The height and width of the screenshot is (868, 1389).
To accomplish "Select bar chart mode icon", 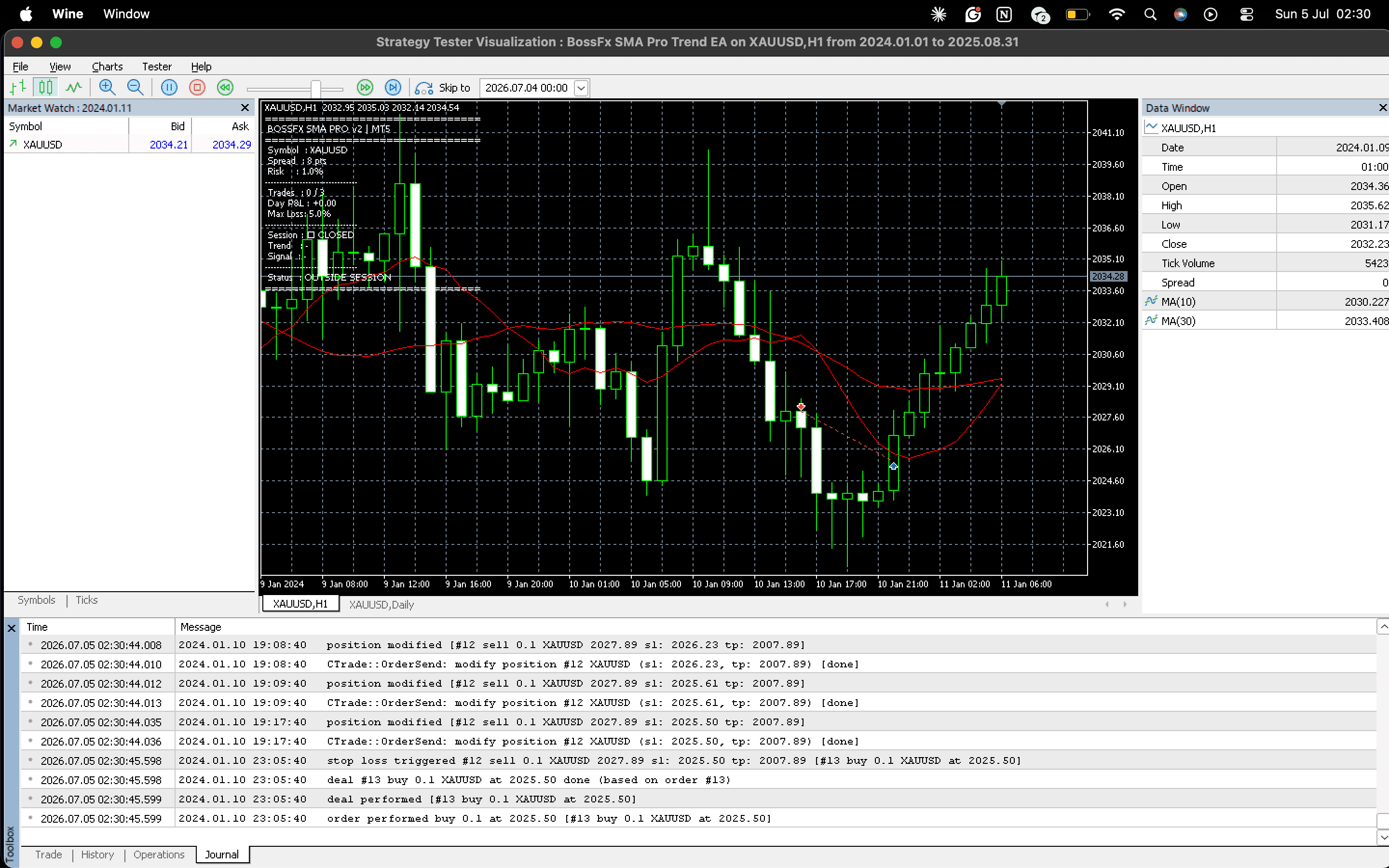I will tap(18, 87).
